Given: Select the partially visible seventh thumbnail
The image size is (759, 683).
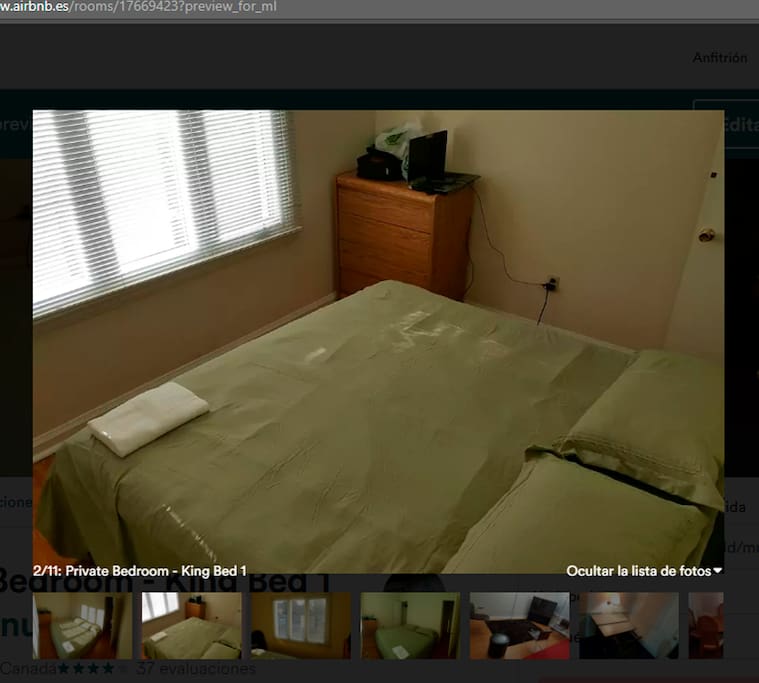Looking at the screenshot, I should (x=706, y=625).
